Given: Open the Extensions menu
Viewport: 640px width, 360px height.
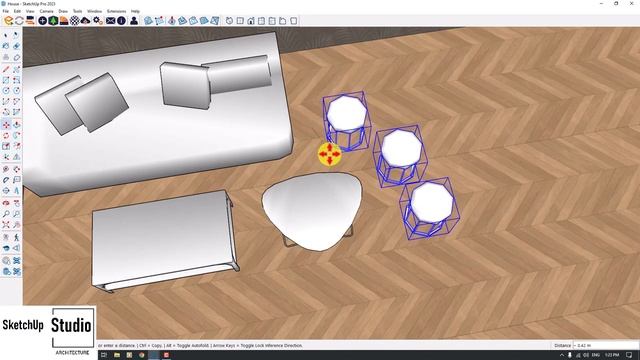Looking at the screenshot, I should [x=116, y=11].
